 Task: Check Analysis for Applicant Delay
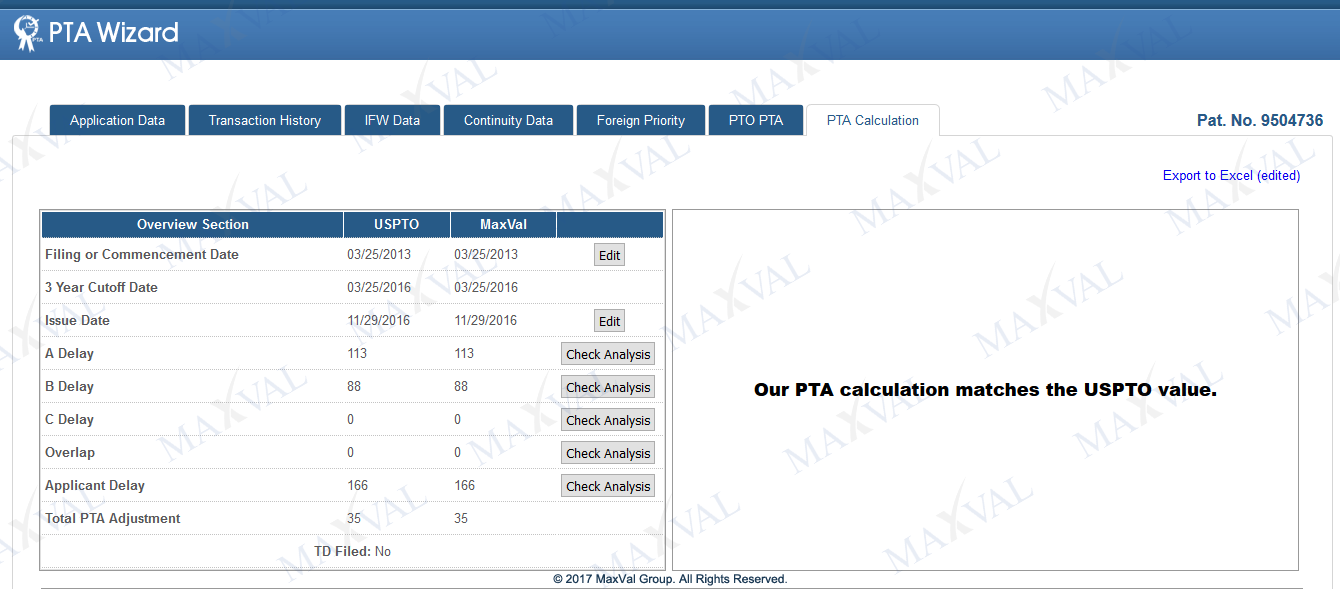pyautogui.click(x=608, y=486)
